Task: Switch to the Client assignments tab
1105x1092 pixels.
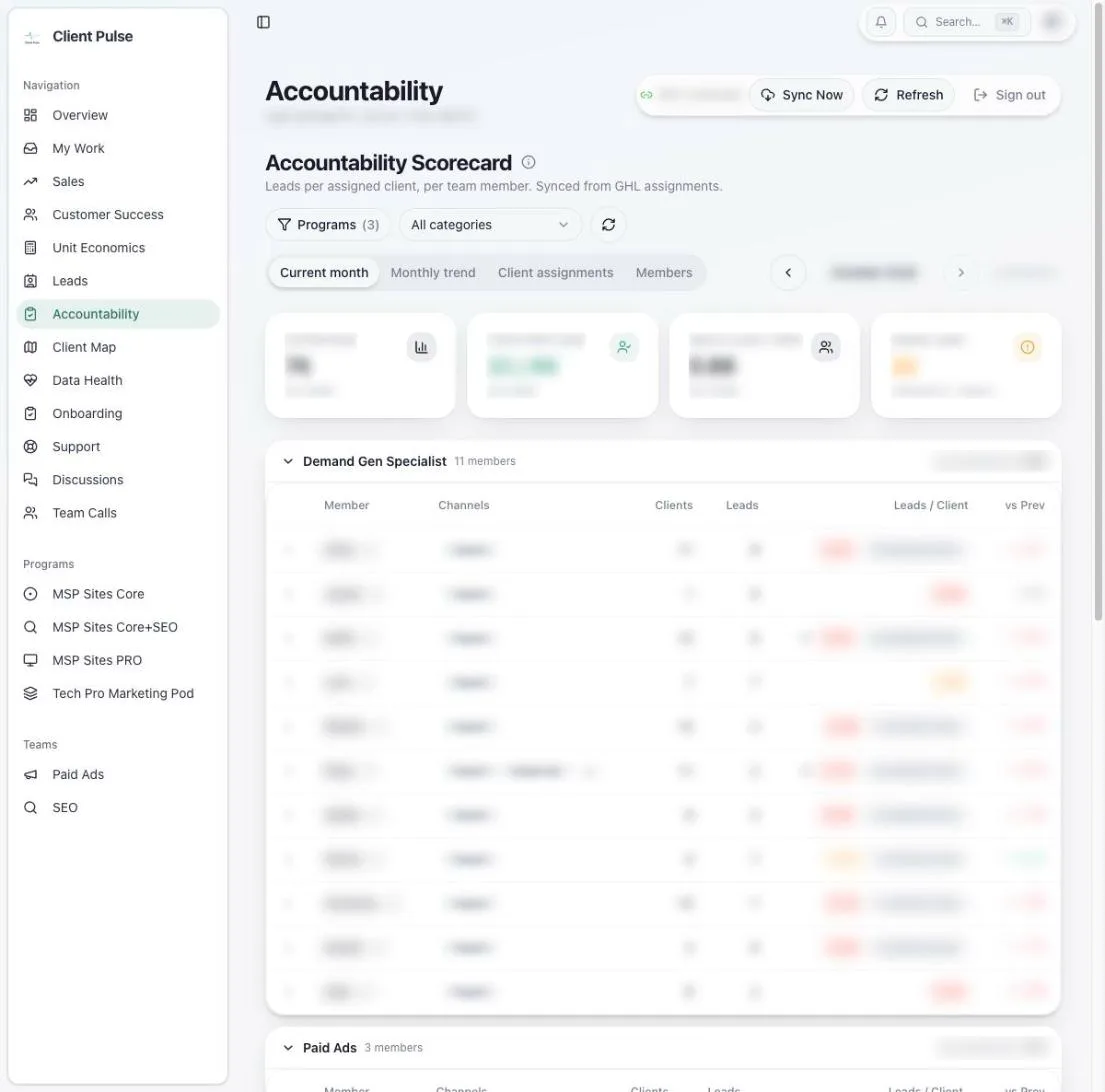Action: tap(555, 273)
